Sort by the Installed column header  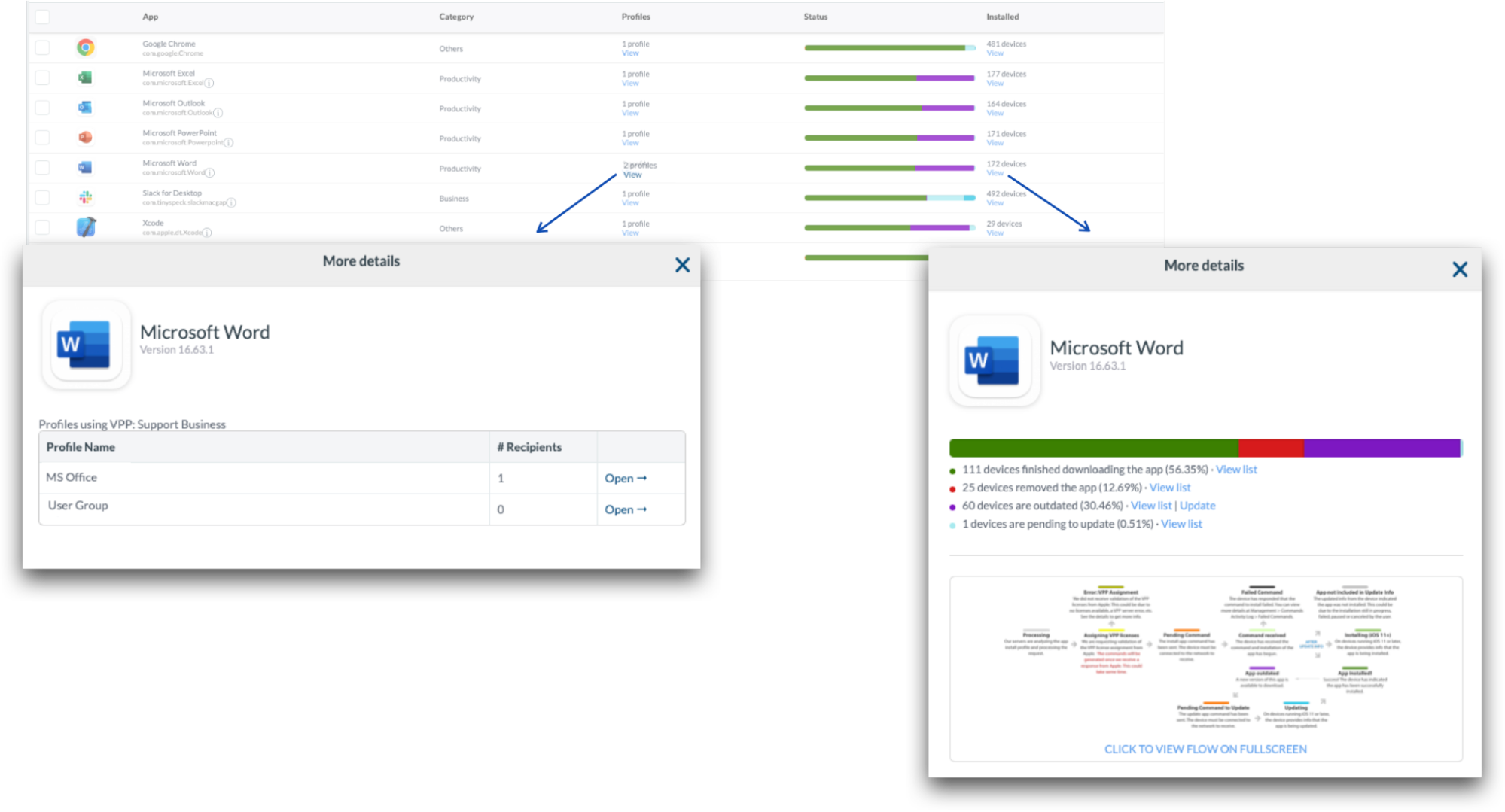pyautogui.click(x=1002, y=17)
